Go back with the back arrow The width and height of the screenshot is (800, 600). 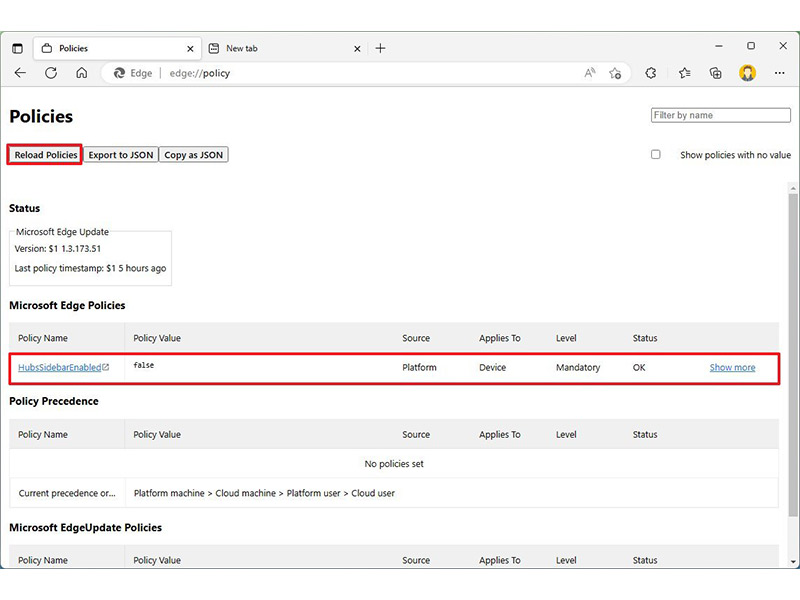[20, 73]
